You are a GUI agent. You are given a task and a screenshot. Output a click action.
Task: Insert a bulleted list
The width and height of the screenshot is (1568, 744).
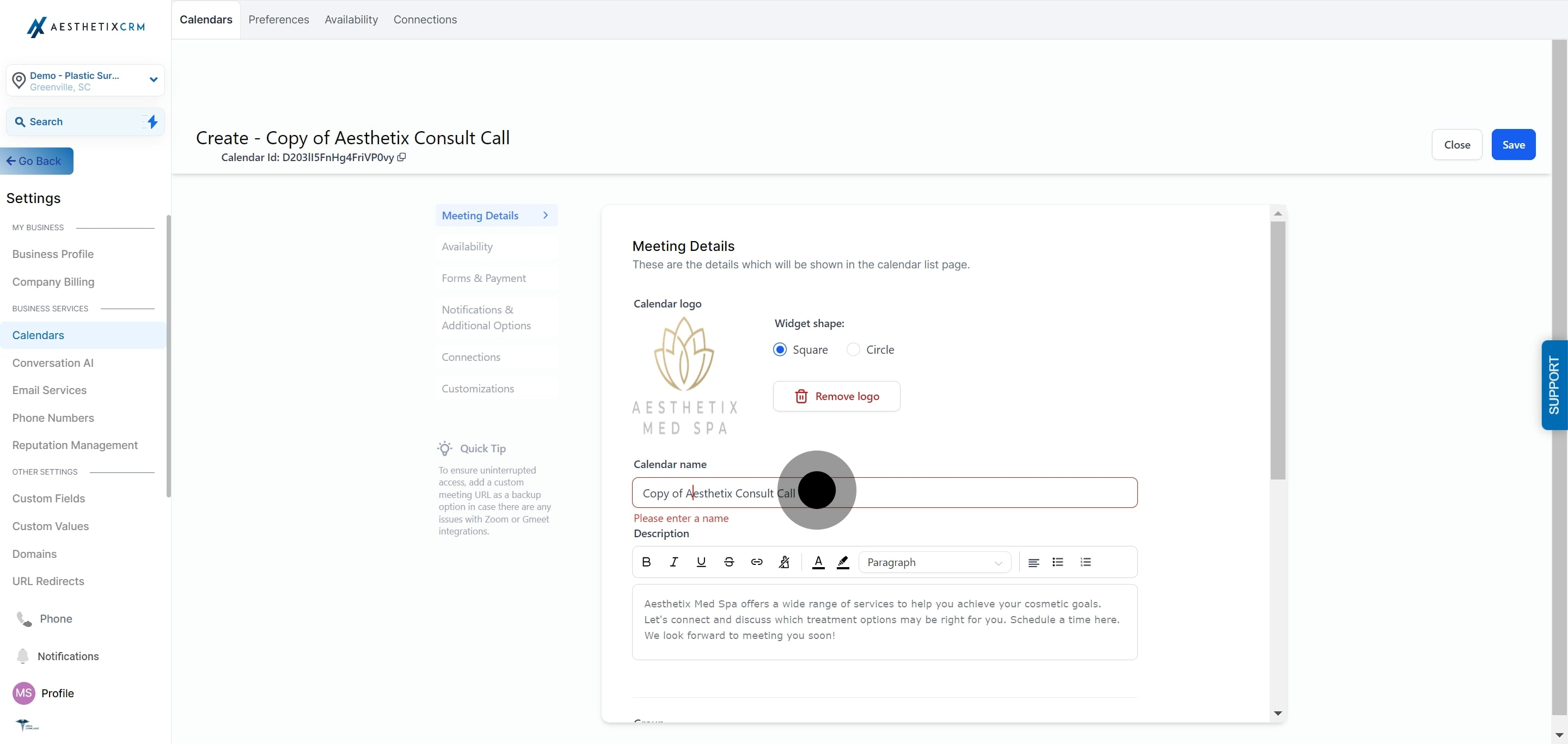point(1058,562)
